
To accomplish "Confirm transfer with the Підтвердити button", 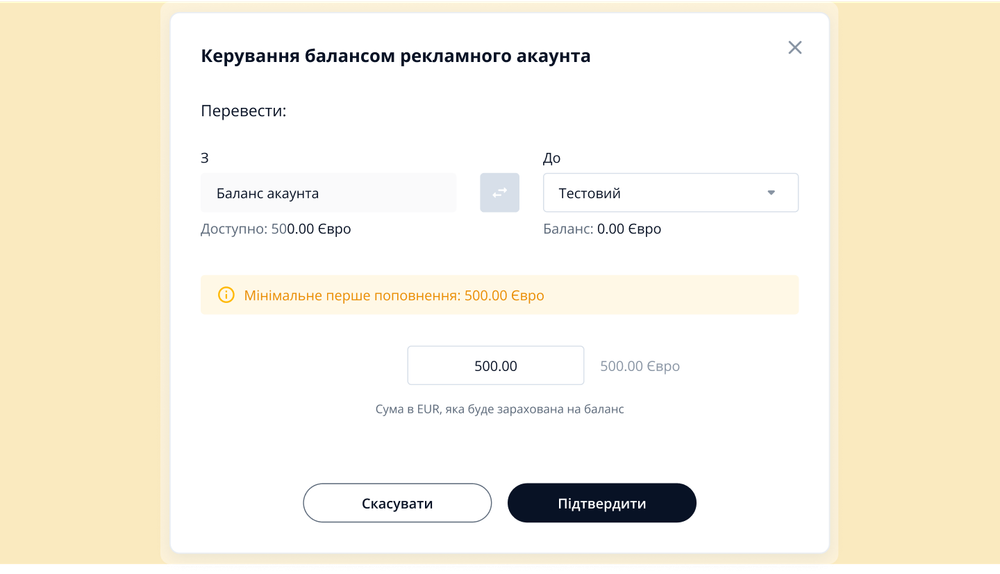I will point(601,503).
